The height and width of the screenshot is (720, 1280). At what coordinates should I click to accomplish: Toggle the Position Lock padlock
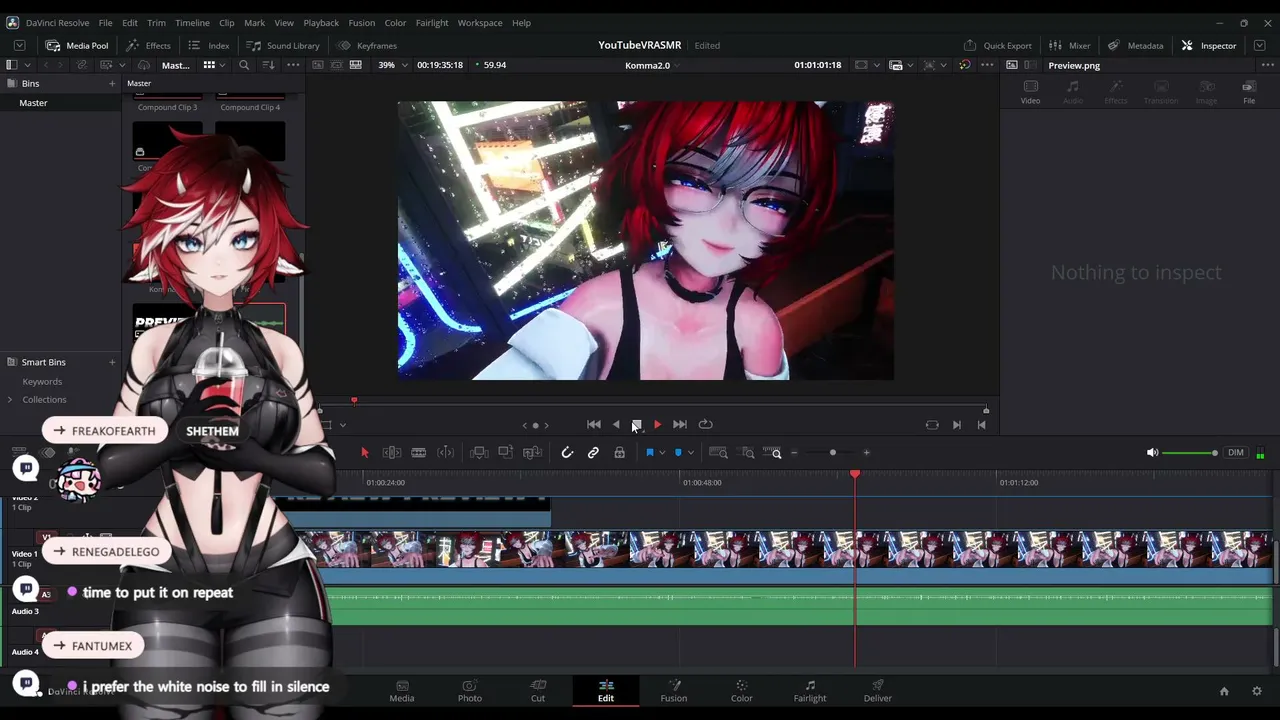620,453
